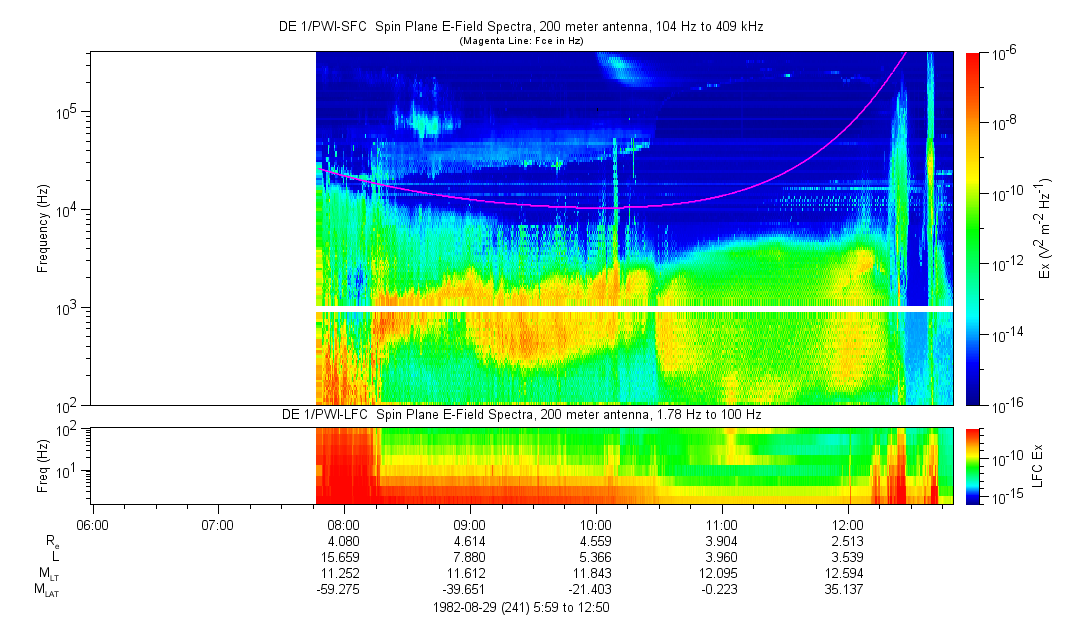
Task: Click the 08:00 time tick label
Action: click(343, 525)
